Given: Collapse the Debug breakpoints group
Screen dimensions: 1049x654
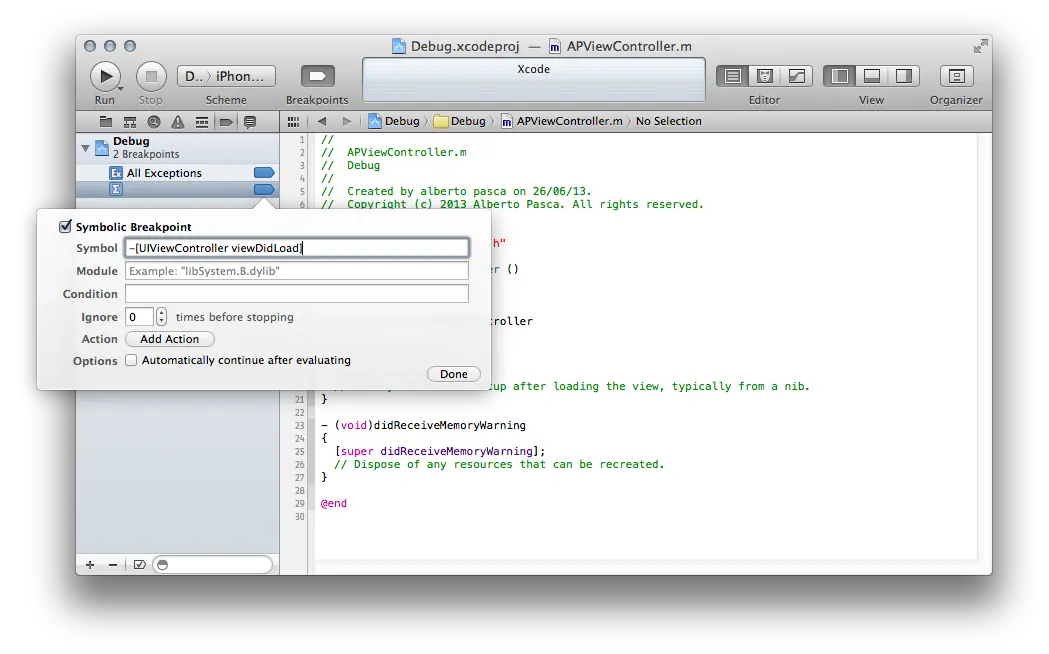Looking at the screenshot, I should 85,148.
